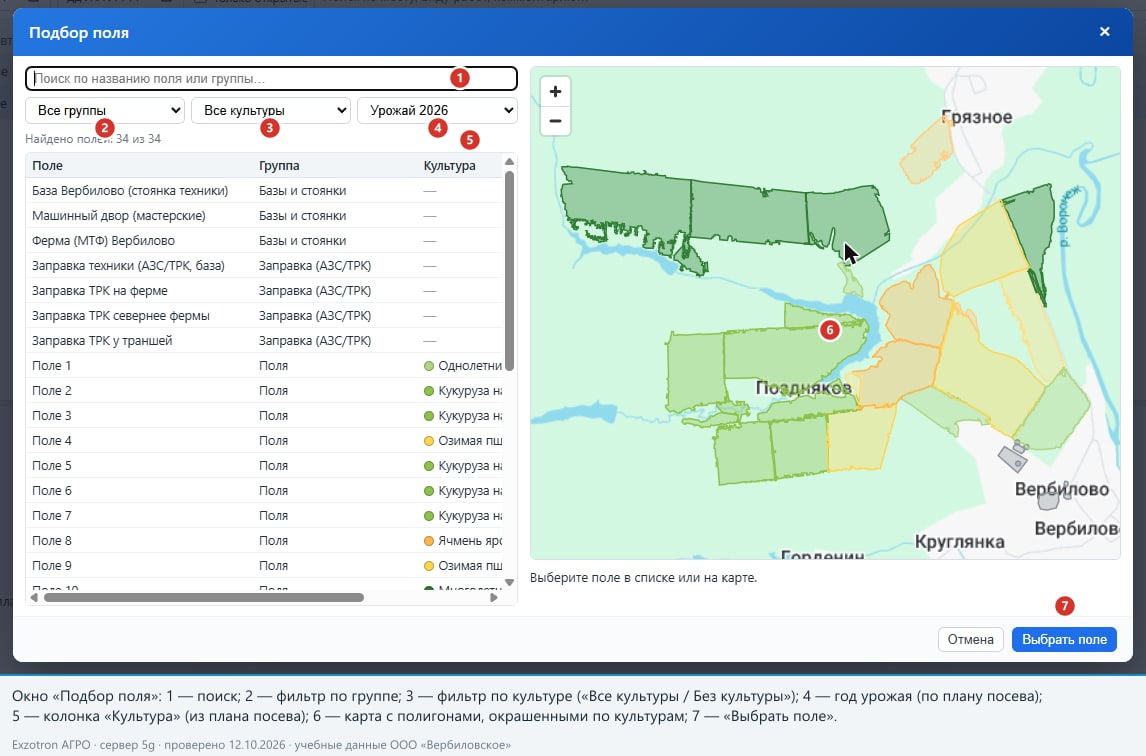Click the horizontal scrollbar thumb under the table
1146x756 pixels.
[204, 597]
